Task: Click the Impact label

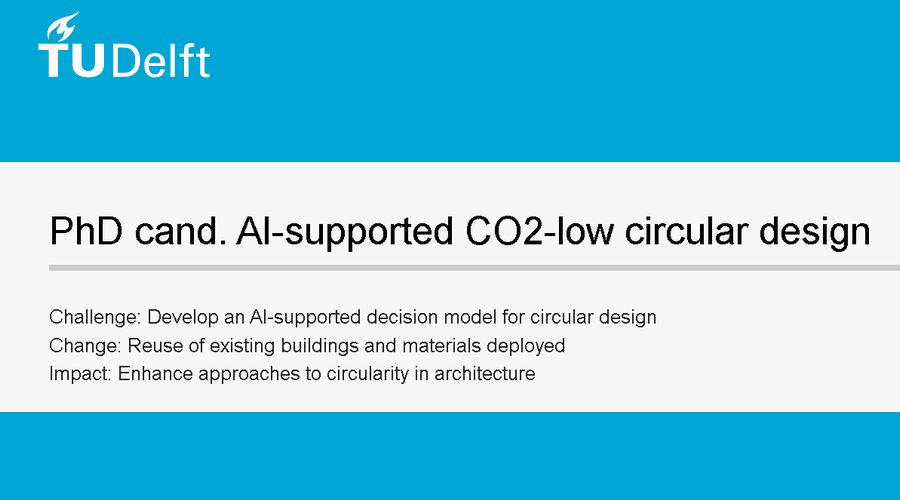Action: point(80,374)
